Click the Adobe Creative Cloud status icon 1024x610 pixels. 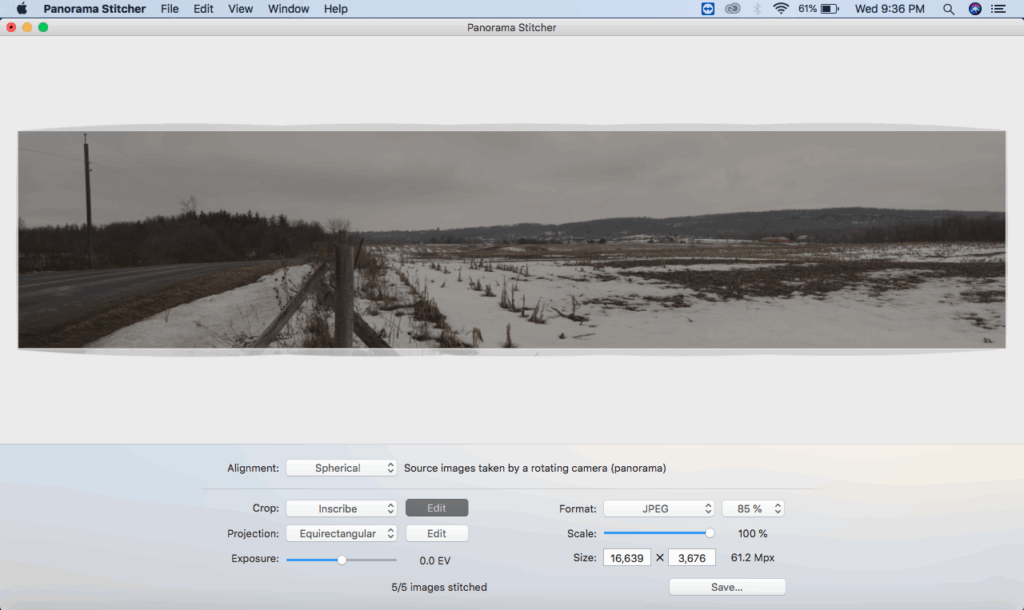(733, 9)
